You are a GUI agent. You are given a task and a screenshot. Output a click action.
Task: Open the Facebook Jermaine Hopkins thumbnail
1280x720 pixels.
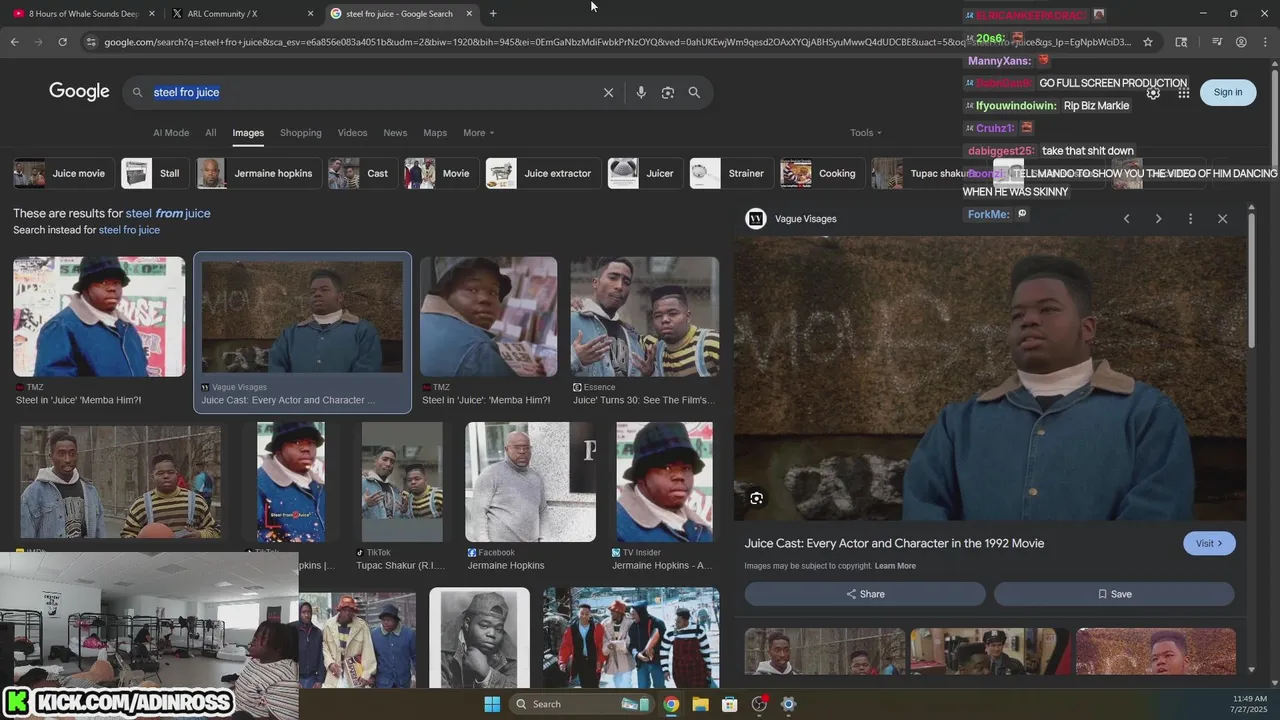coord(530,482)
